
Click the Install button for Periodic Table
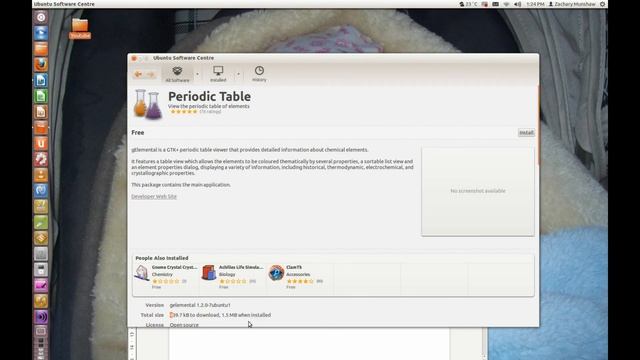[526, 133]
